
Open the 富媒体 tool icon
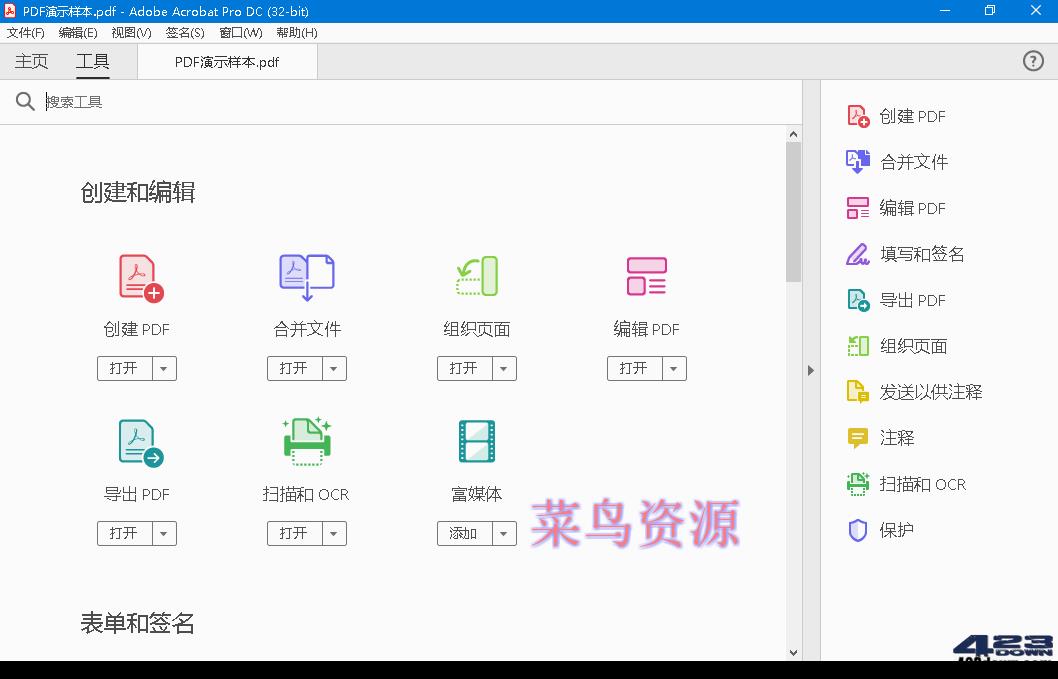click(x=476, y=442)
